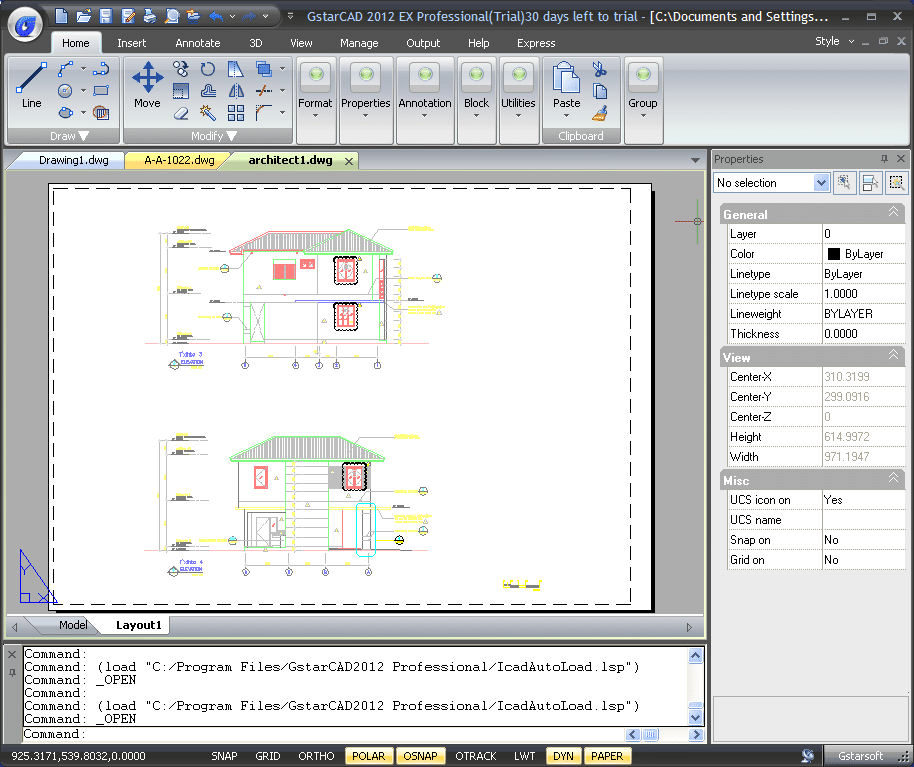Click the Cut scissors icon
The height and width of the screenshot is (767, 914).
click(600, 69)
